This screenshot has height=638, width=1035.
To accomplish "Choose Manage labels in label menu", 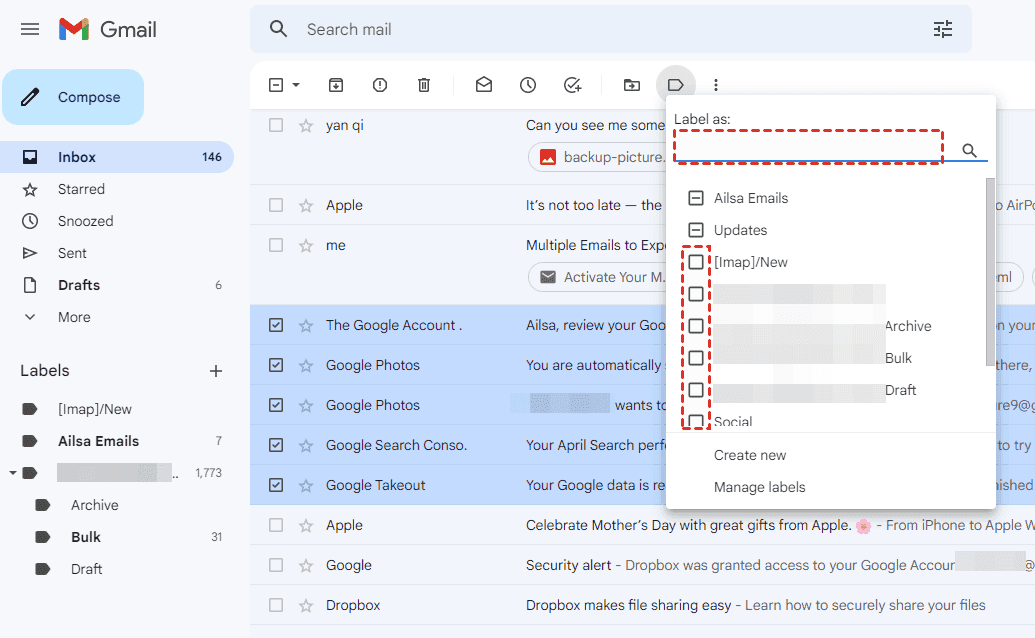I will pyautogui.click(x=759, y=487).
